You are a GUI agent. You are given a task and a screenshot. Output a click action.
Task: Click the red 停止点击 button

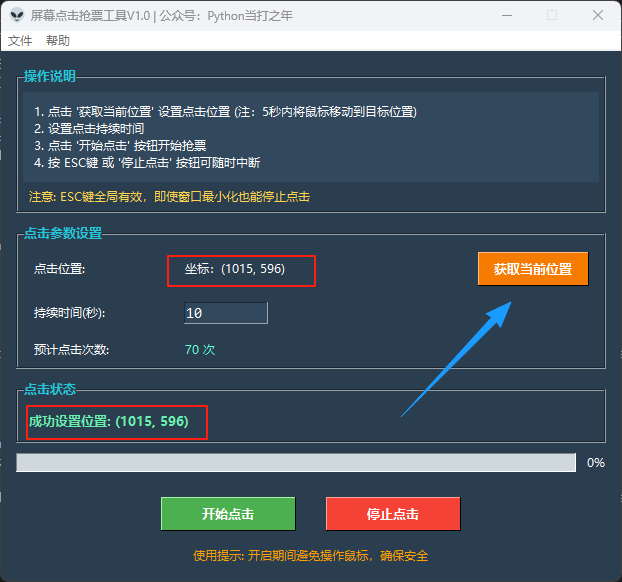tap(393, 513)
